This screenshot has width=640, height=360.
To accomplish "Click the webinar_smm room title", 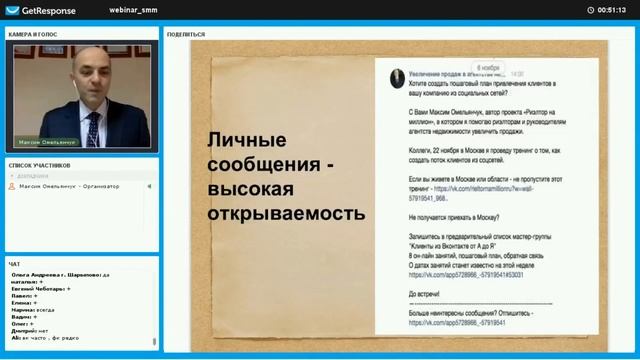I will 133,10.
